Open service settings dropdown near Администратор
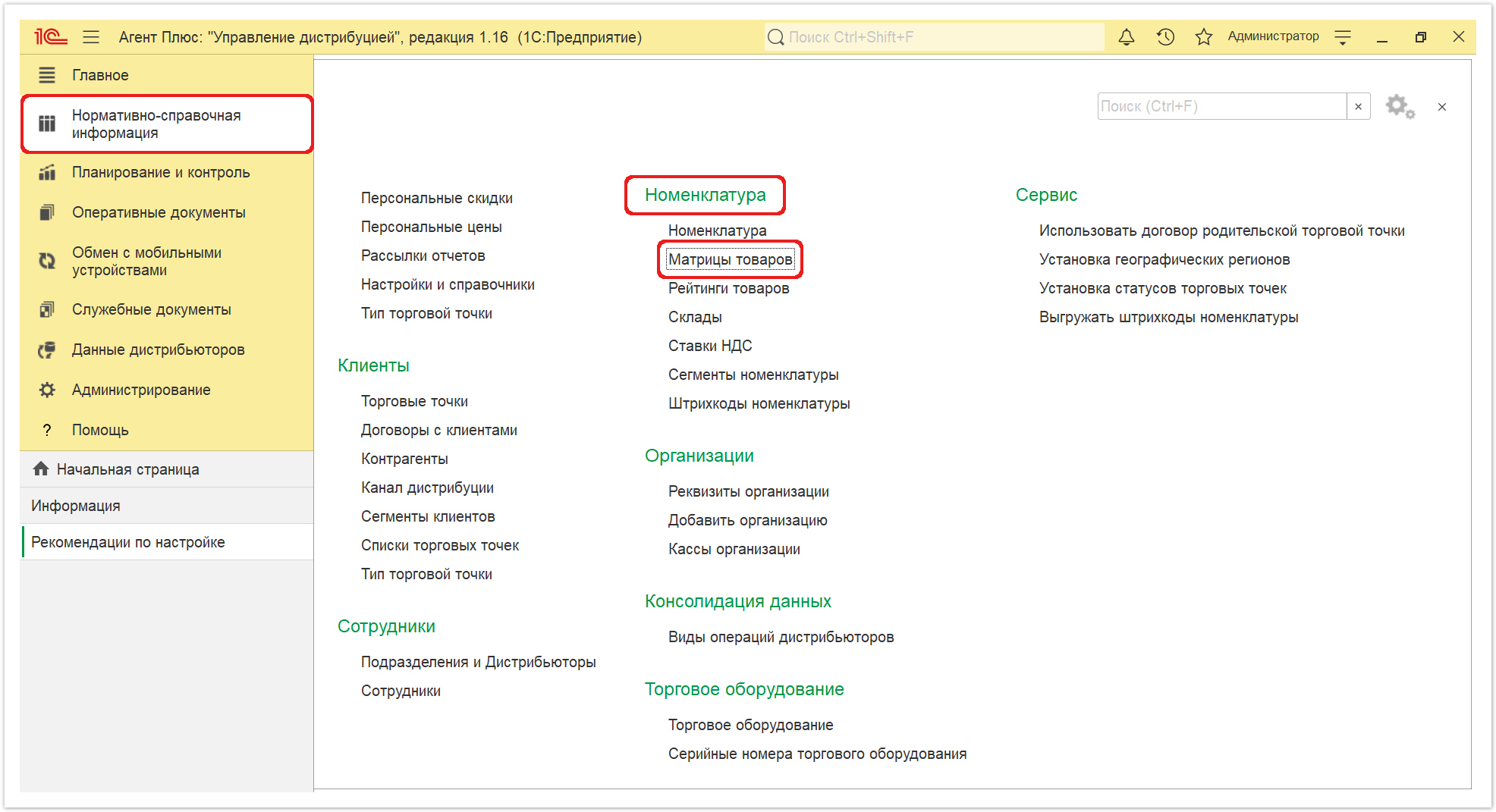This screenshot has height=812, width=1496. [1343, 36]
